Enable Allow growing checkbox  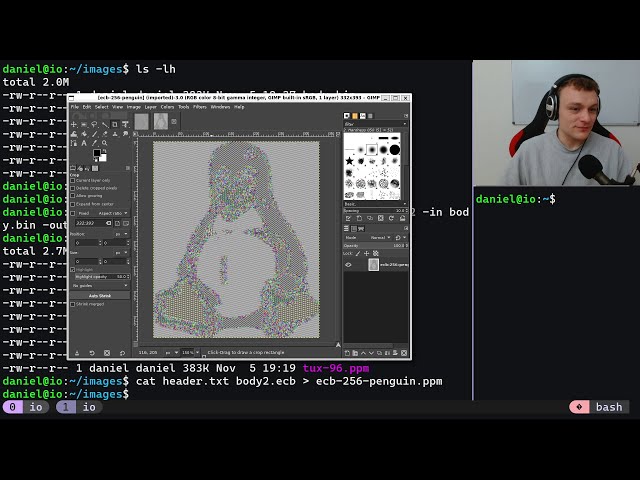coord(73,196)
